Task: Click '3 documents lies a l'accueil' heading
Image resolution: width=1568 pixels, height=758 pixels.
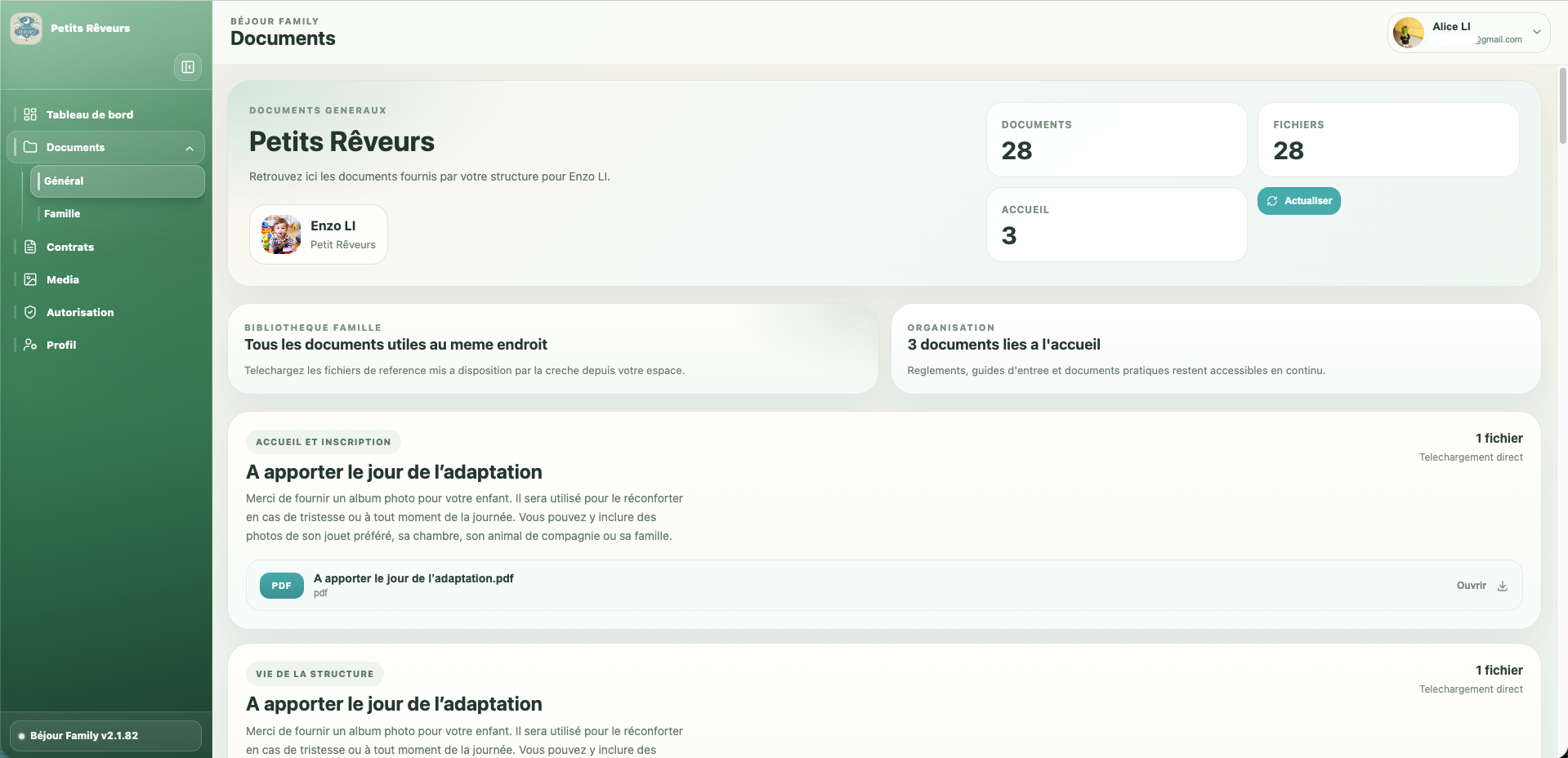Action: click(x=1003, y=345)
